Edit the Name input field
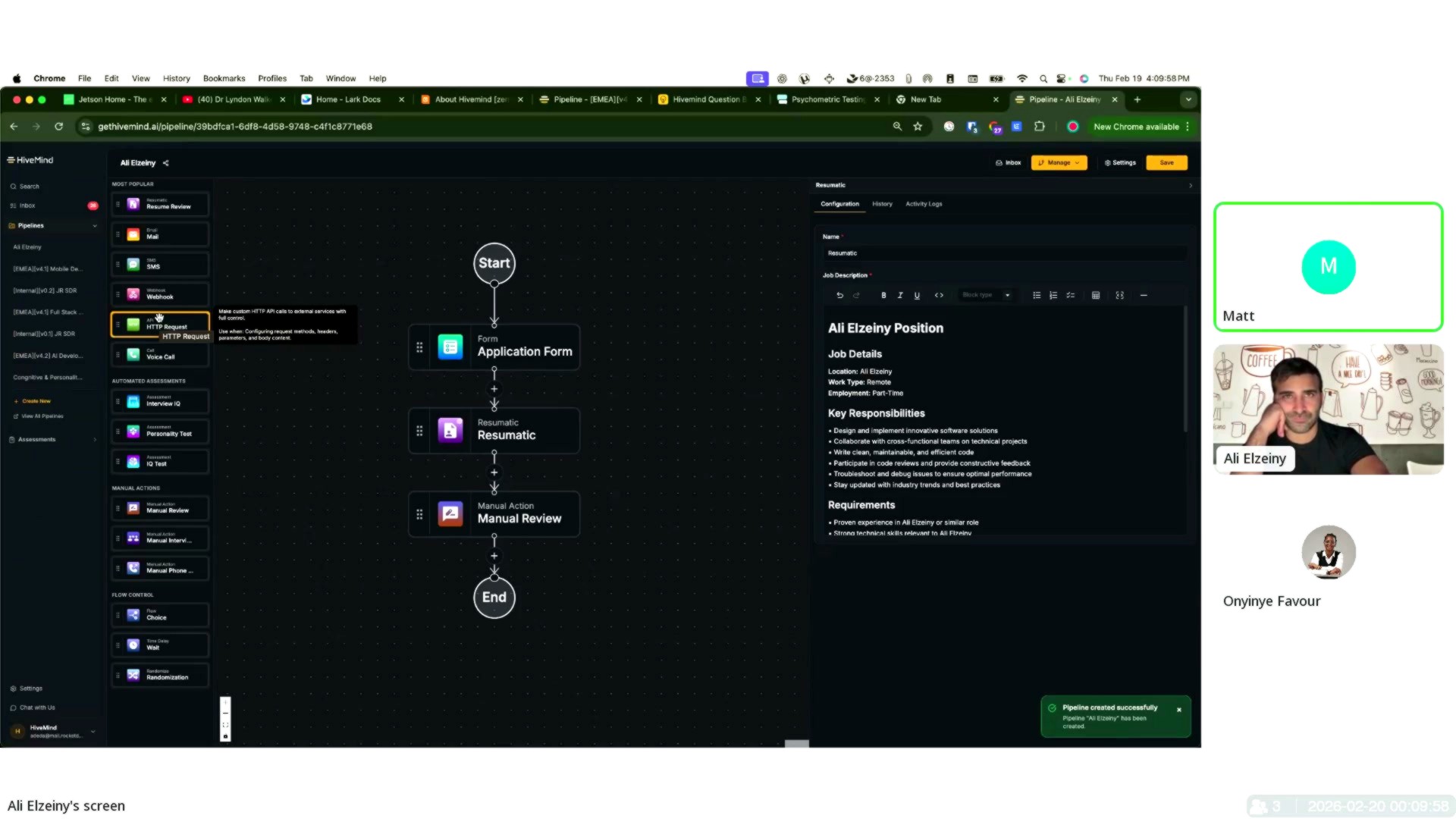Image resolution: width=1456 pixels, height=819 pixels. [1005, 253]
